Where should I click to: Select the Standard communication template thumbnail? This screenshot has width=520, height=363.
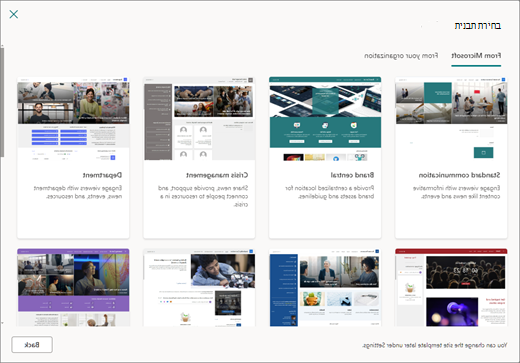[451, 119]
